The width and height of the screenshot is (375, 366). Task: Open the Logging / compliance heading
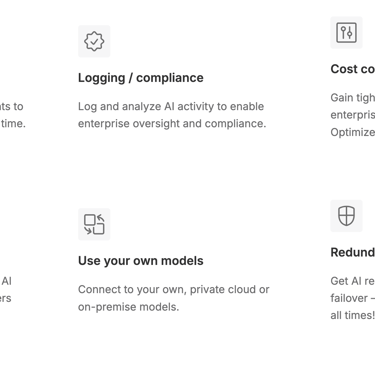[141, 78]
